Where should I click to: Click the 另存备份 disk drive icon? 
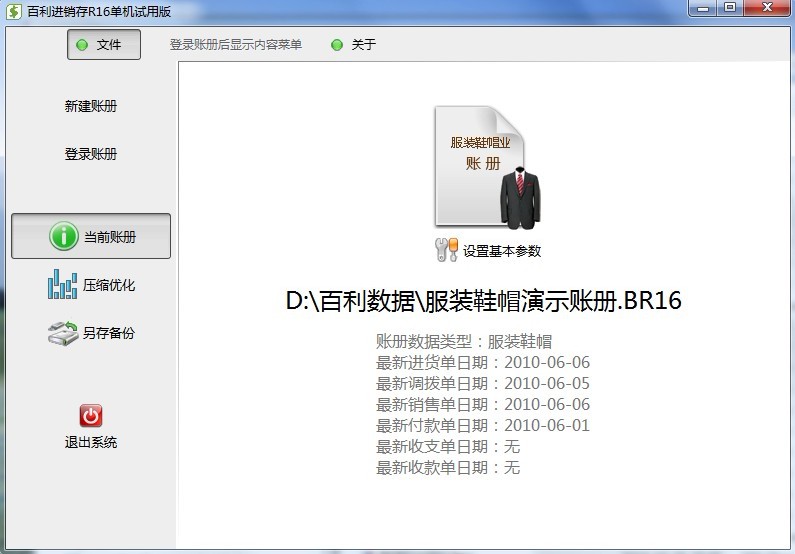[62, 333]
